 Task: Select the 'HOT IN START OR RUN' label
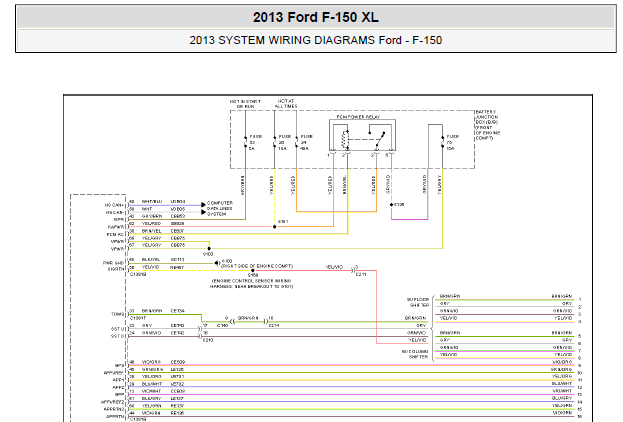[245, 104]
